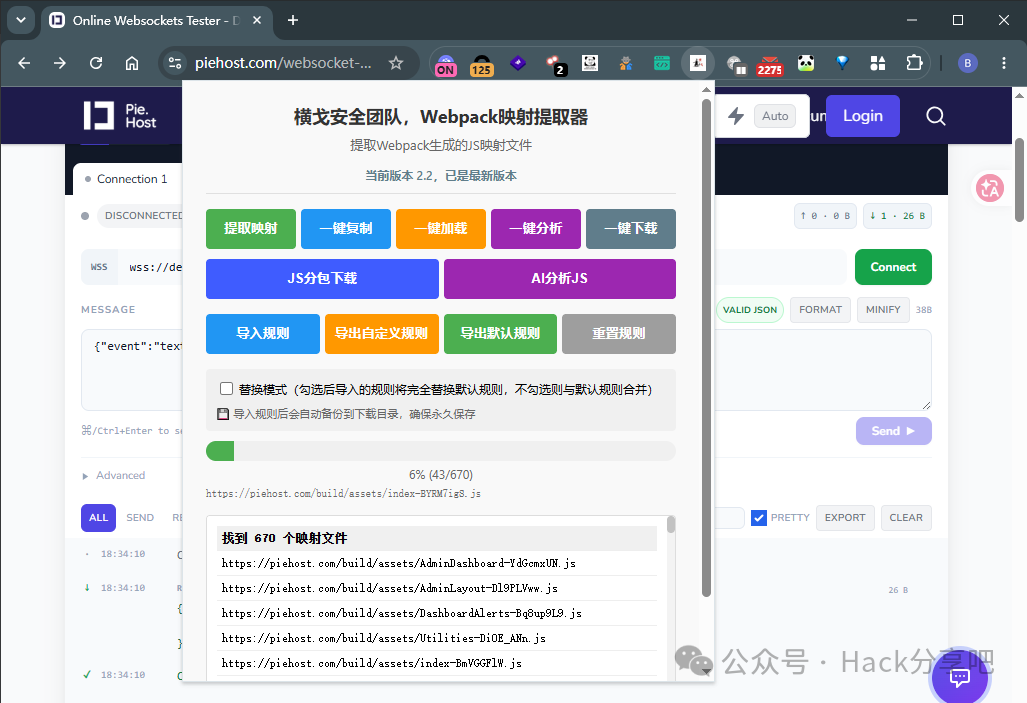This screenshot has height=703, width=1027.
Task: Switch to the Online Websockets Tester browser tab
Action: [156, 20]
